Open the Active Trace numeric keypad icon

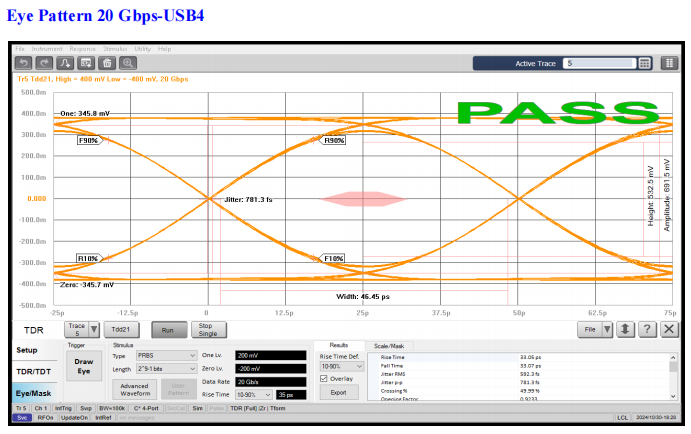[644, 63]
